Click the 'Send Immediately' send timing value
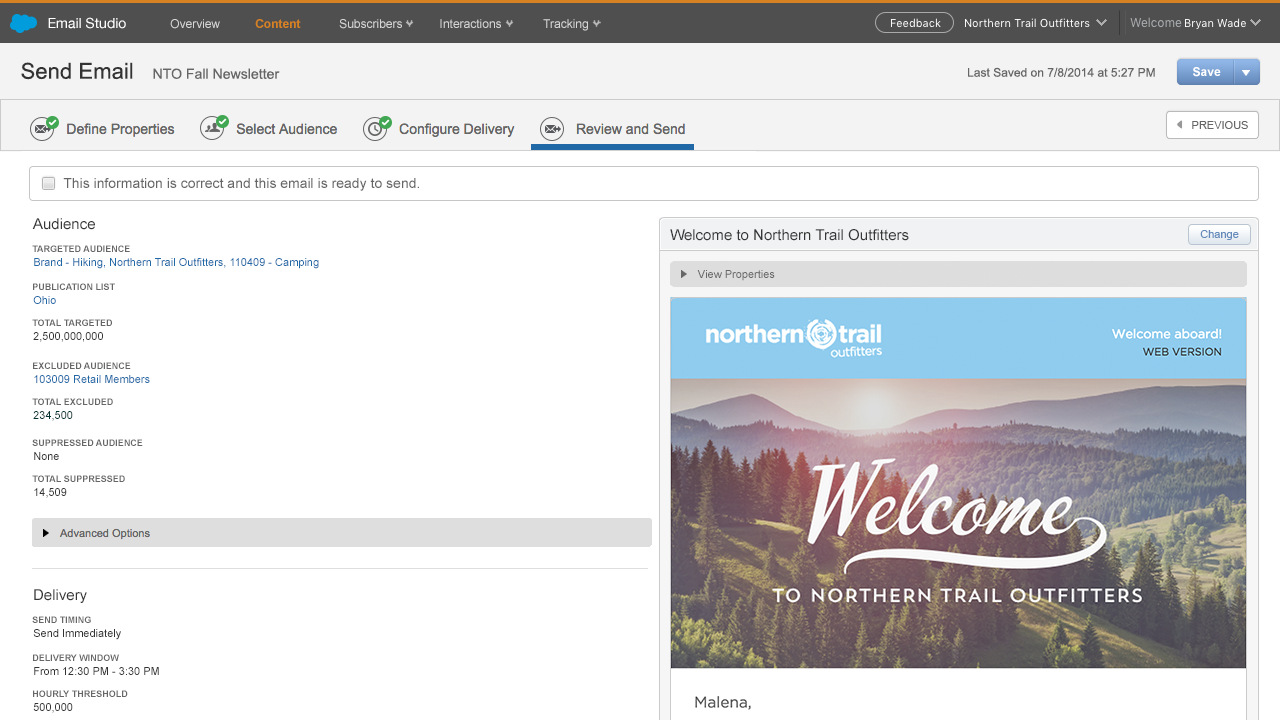The height and width of the screenshot is (720, 1280). pos(77,633)
